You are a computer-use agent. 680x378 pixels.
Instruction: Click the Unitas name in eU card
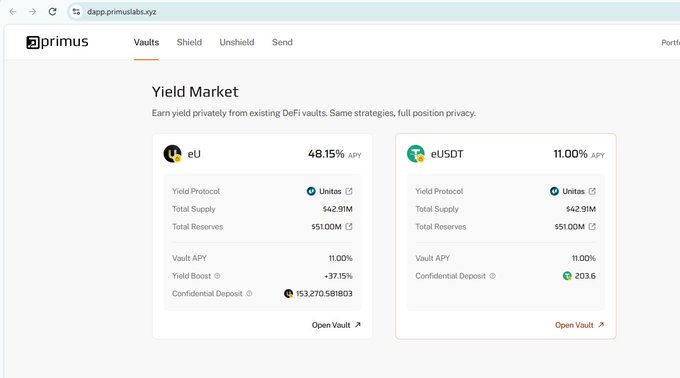(330, 191)
